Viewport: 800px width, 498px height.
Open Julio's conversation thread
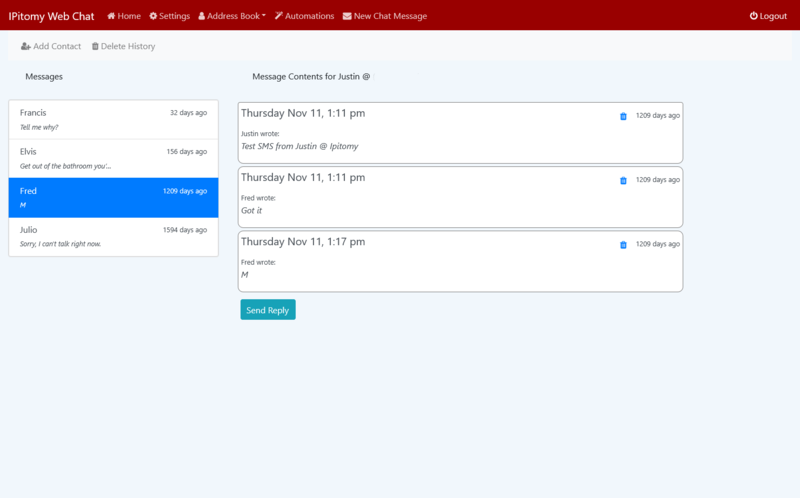click(113, 236)
